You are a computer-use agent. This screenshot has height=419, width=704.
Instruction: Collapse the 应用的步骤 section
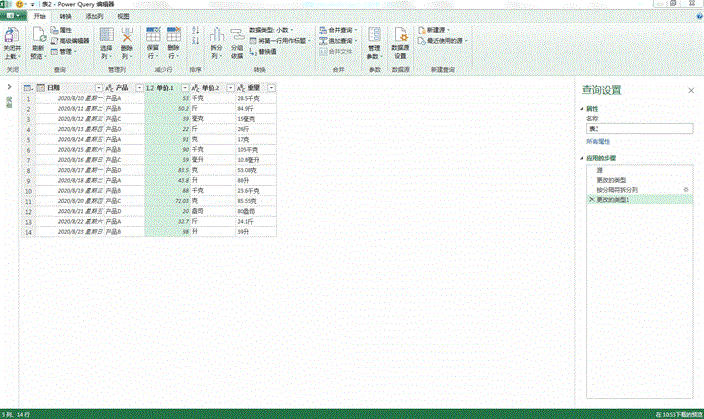click(x=581, y=159)
